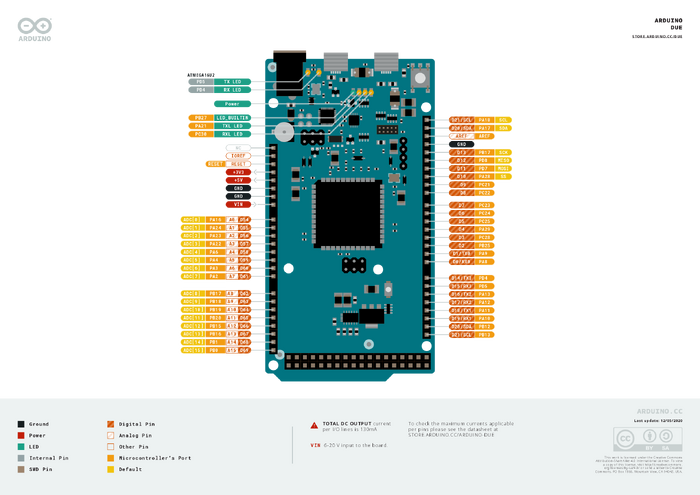Viewport: 700px width, 495px height.
Task: Click the +3V3 power pin label
Action: coord(238,172)
